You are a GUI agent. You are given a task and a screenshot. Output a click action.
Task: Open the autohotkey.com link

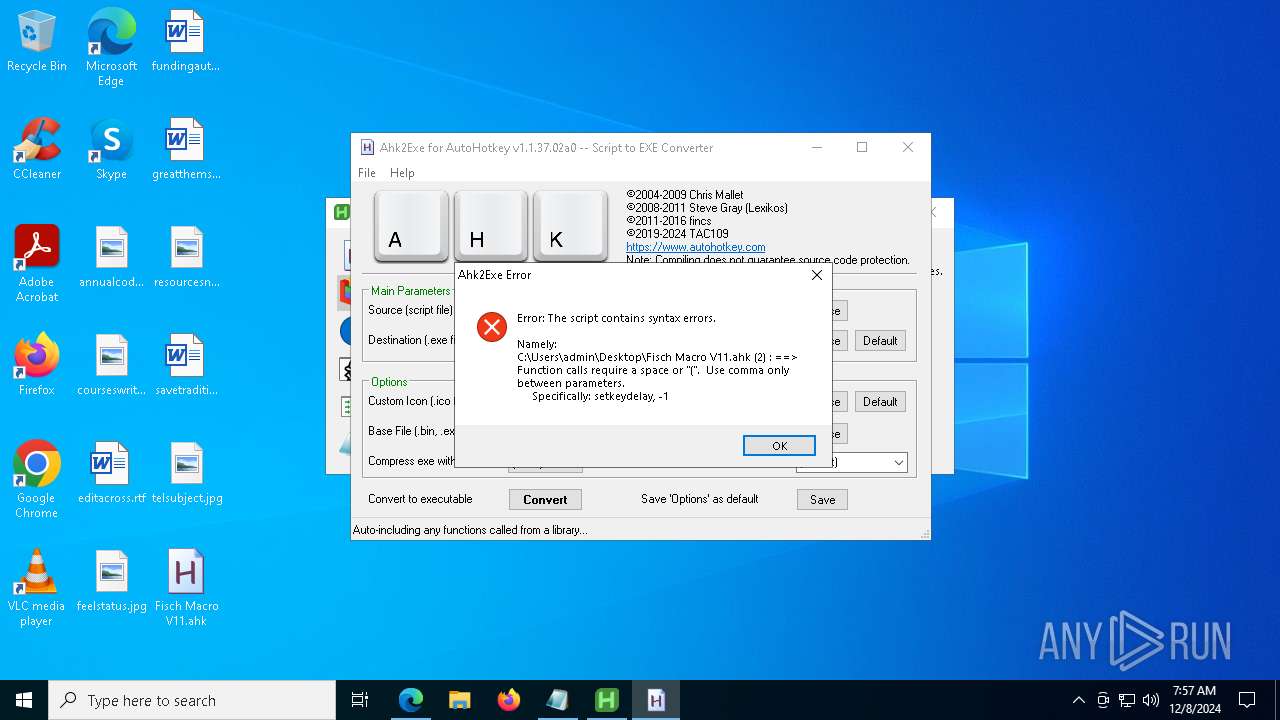(x=696, y=247)
